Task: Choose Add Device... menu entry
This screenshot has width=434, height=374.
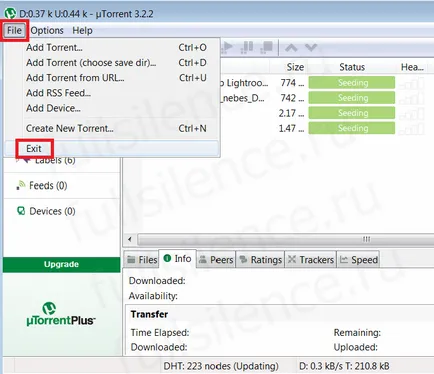Action: coord(112,108)
